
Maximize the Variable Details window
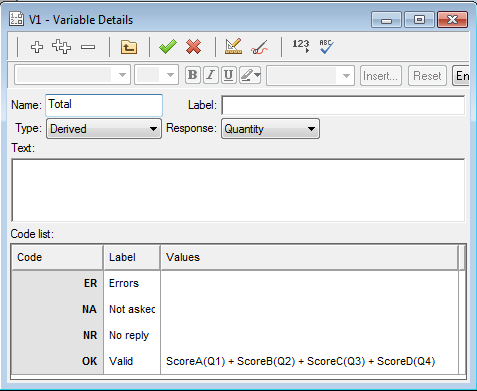[419, 20]
